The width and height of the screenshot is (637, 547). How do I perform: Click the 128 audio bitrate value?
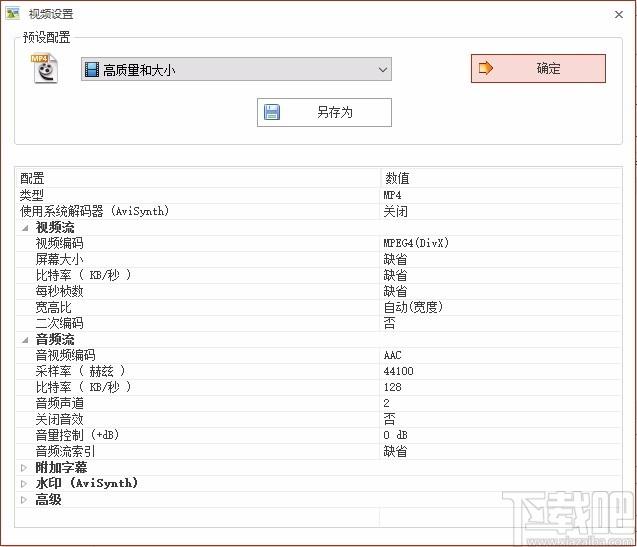tap(392, 387)
